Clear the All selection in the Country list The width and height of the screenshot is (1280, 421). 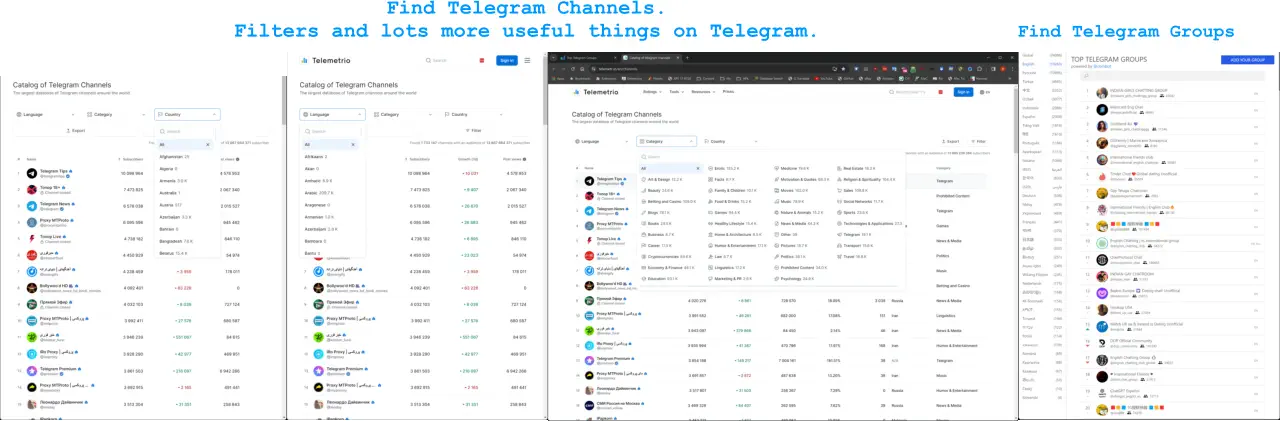208,144
